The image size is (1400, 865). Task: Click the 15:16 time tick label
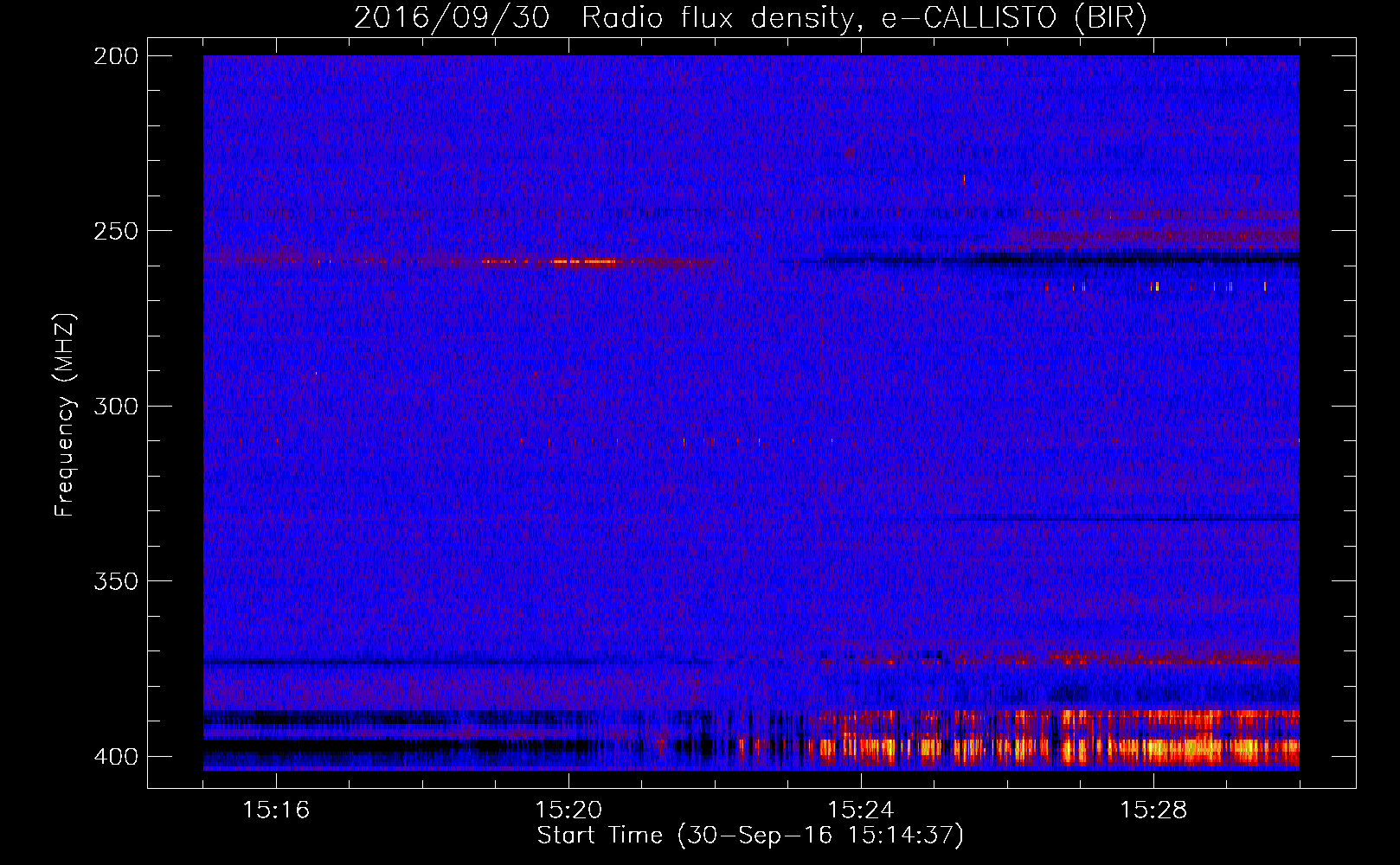(276, 810)
